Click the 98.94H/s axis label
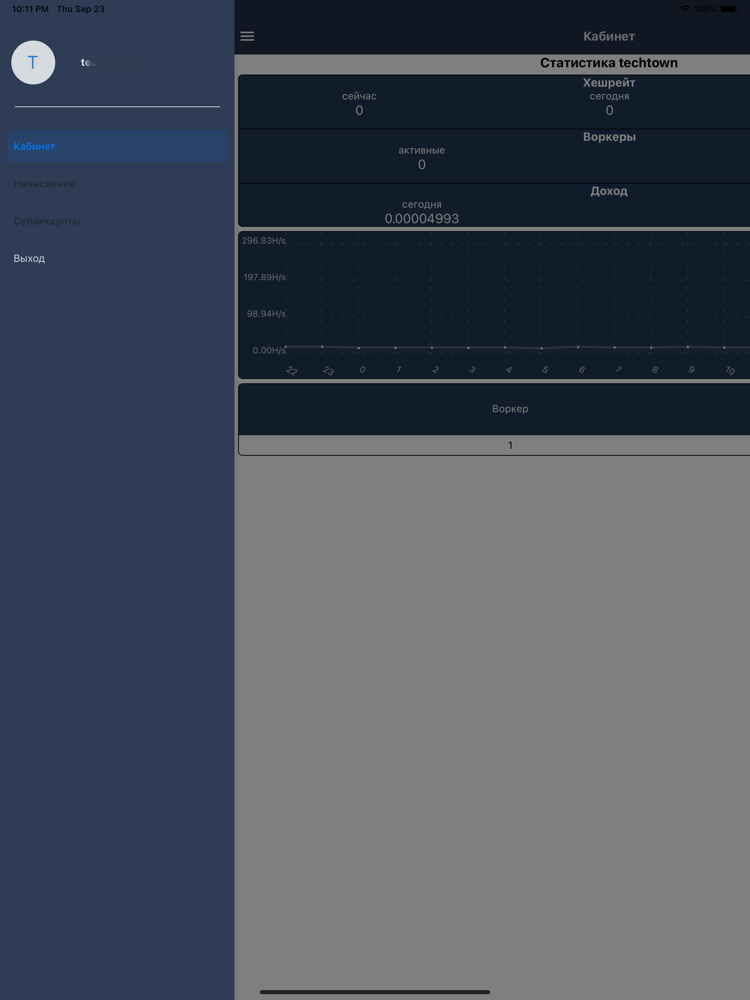The width and height of the screenshot is (750, 1000). click(266, 314)
